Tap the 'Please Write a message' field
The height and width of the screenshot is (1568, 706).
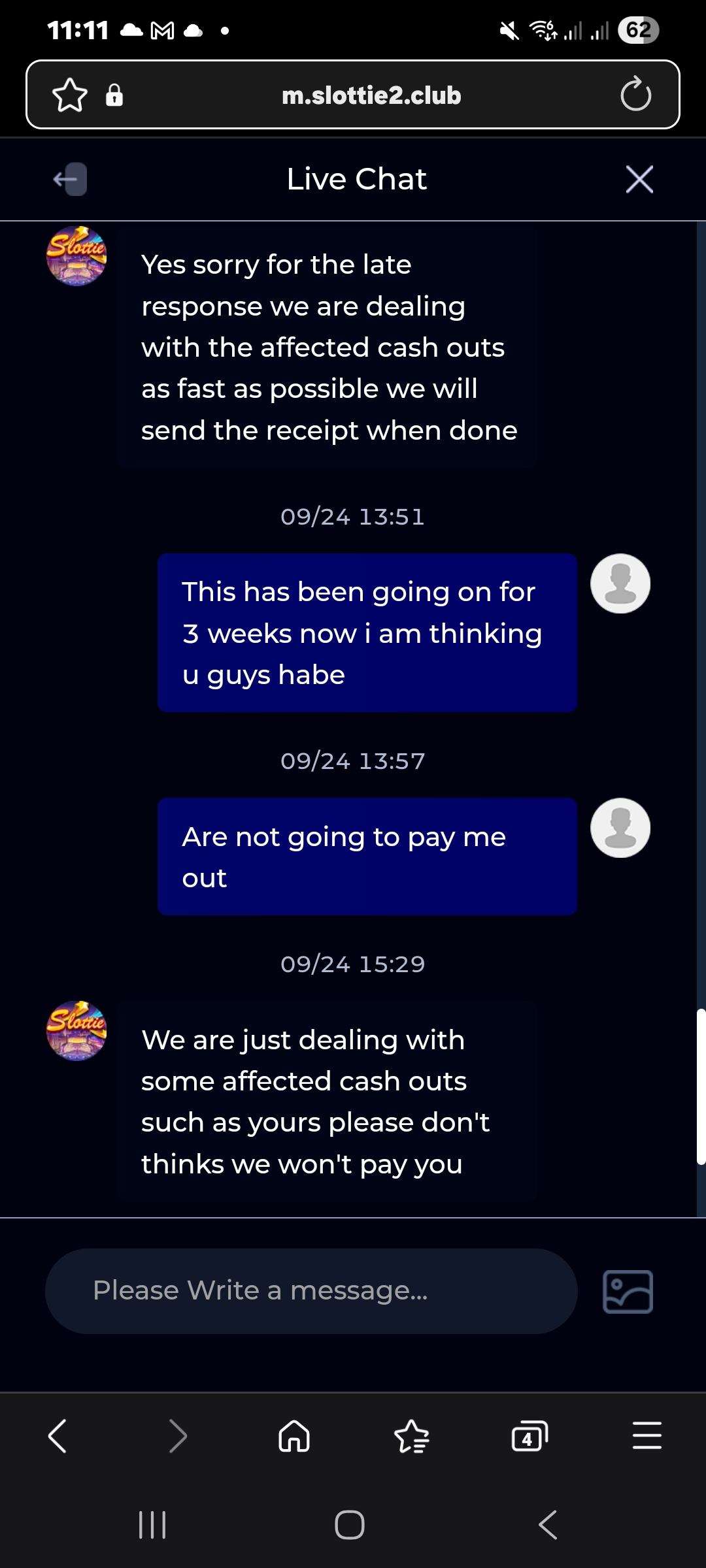(311, 1291)
